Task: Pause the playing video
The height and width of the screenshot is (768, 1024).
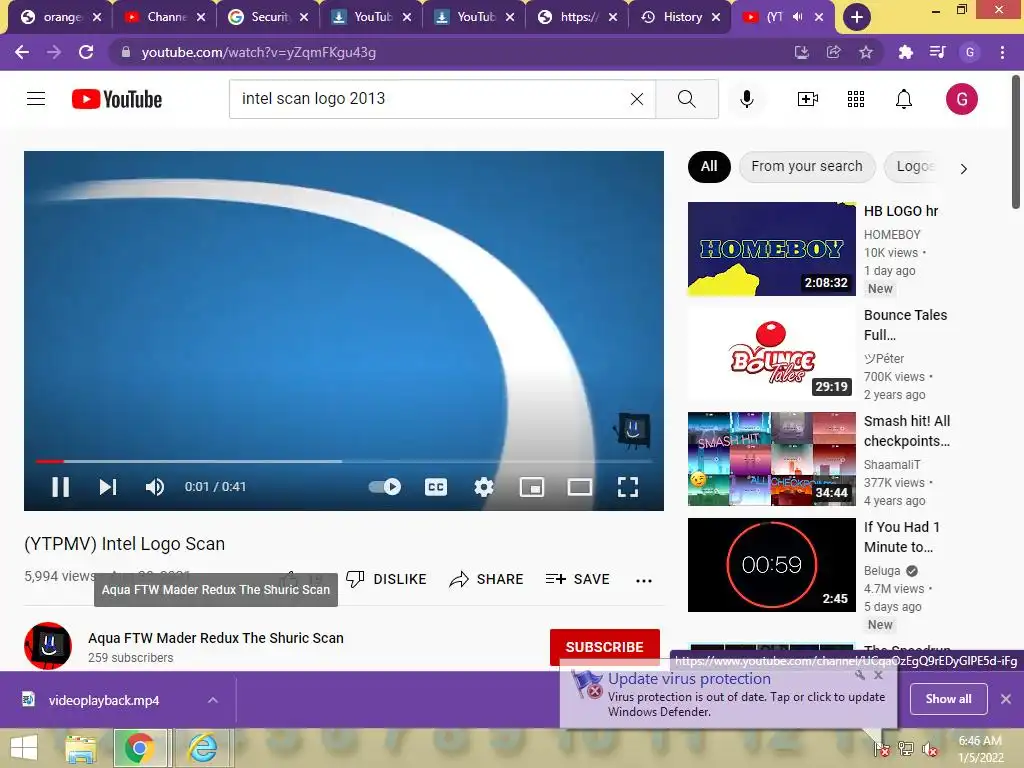Action: (60, 487)
